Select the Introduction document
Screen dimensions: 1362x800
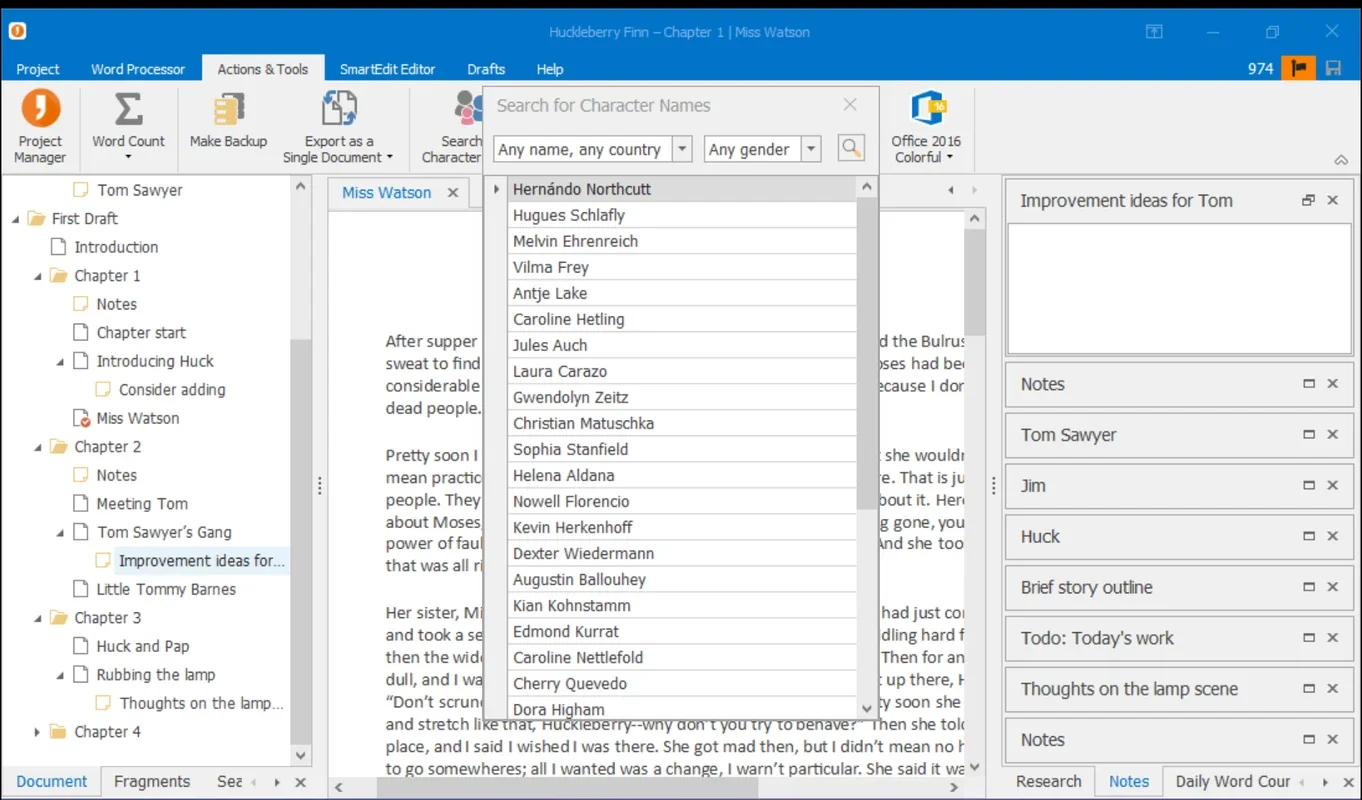tap(116, 247)
